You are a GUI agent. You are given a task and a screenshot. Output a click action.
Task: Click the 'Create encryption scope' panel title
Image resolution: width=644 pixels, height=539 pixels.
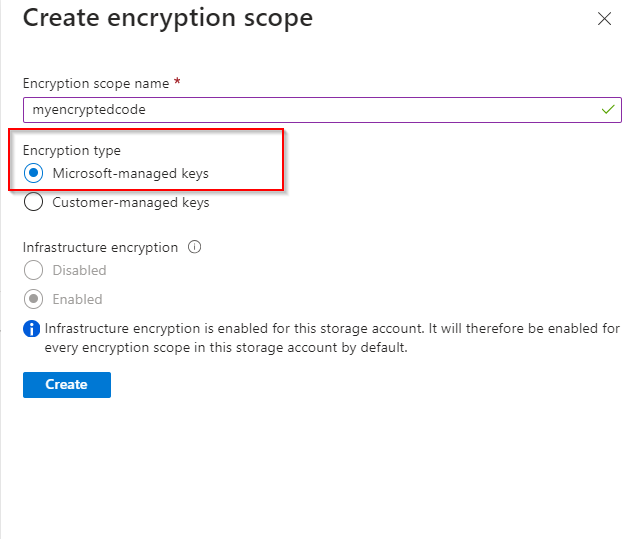167,18
